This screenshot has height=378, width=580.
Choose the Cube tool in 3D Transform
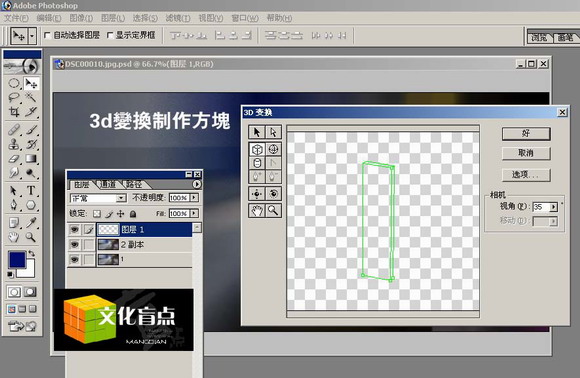[x=257, y=149]
